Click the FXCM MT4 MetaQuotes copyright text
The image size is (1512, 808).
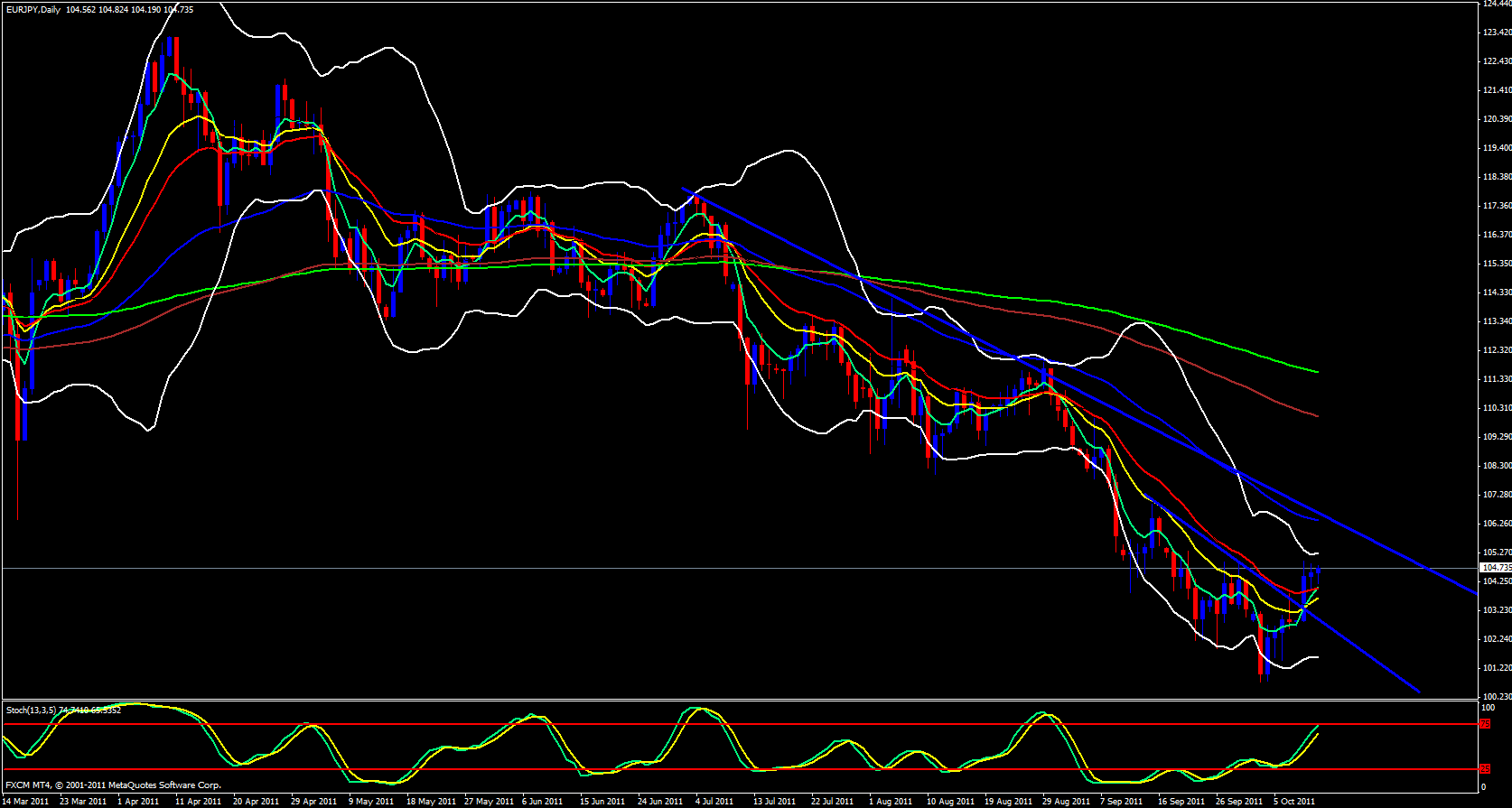click(113, 785)
